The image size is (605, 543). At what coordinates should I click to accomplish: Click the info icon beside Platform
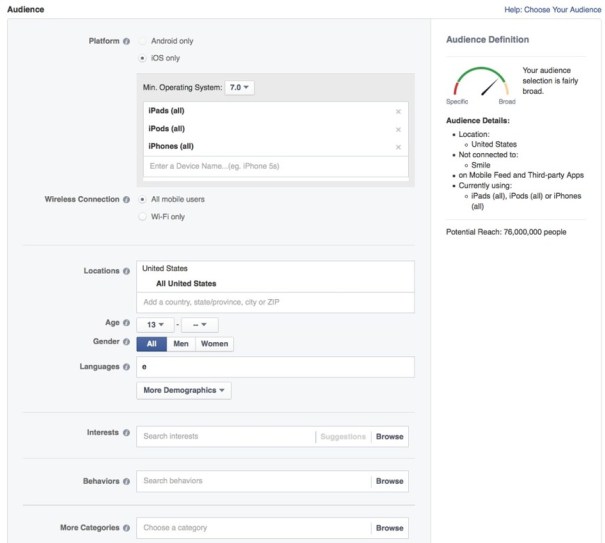tap(127, 41)
